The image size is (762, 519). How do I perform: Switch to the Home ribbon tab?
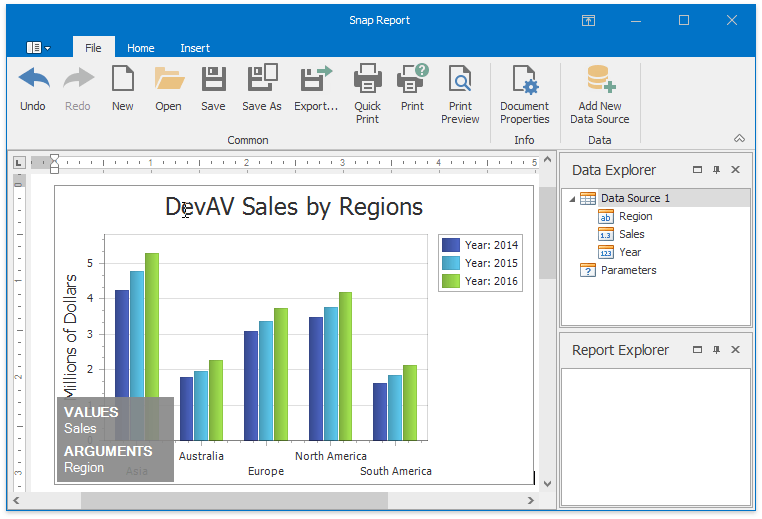point(140,48)
